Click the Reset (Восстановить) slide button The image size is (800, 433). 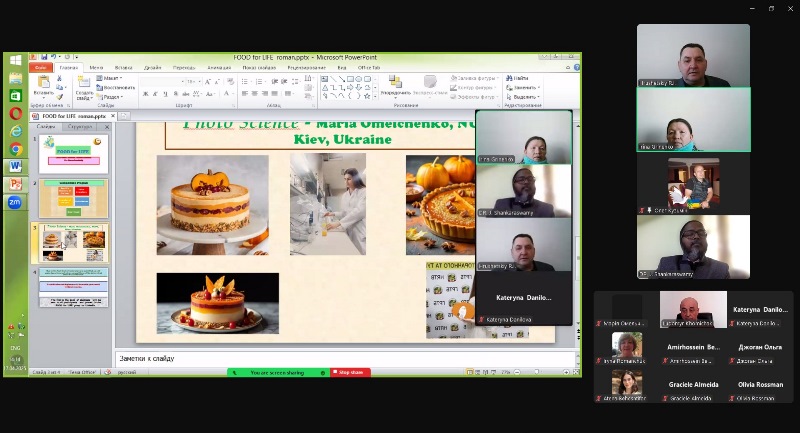pyautogui.click(x=115, y=88)
